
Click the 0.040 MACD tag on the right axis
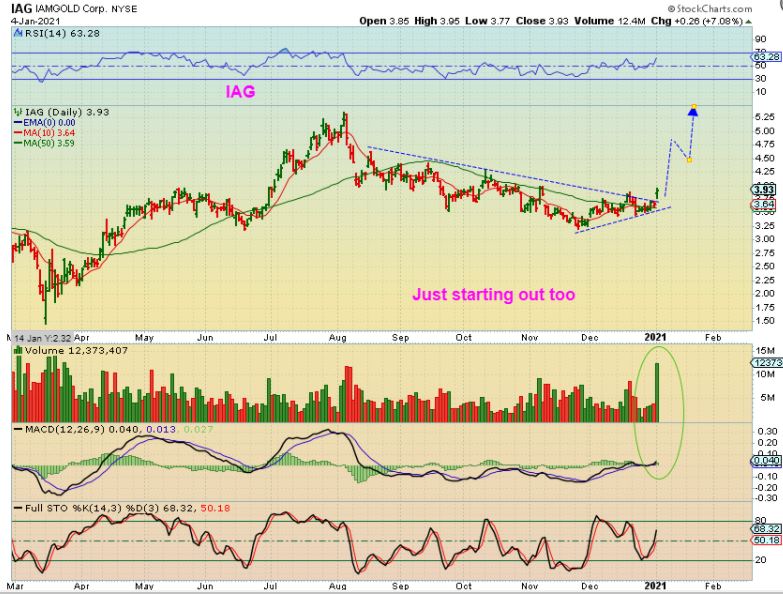(766, 460)
